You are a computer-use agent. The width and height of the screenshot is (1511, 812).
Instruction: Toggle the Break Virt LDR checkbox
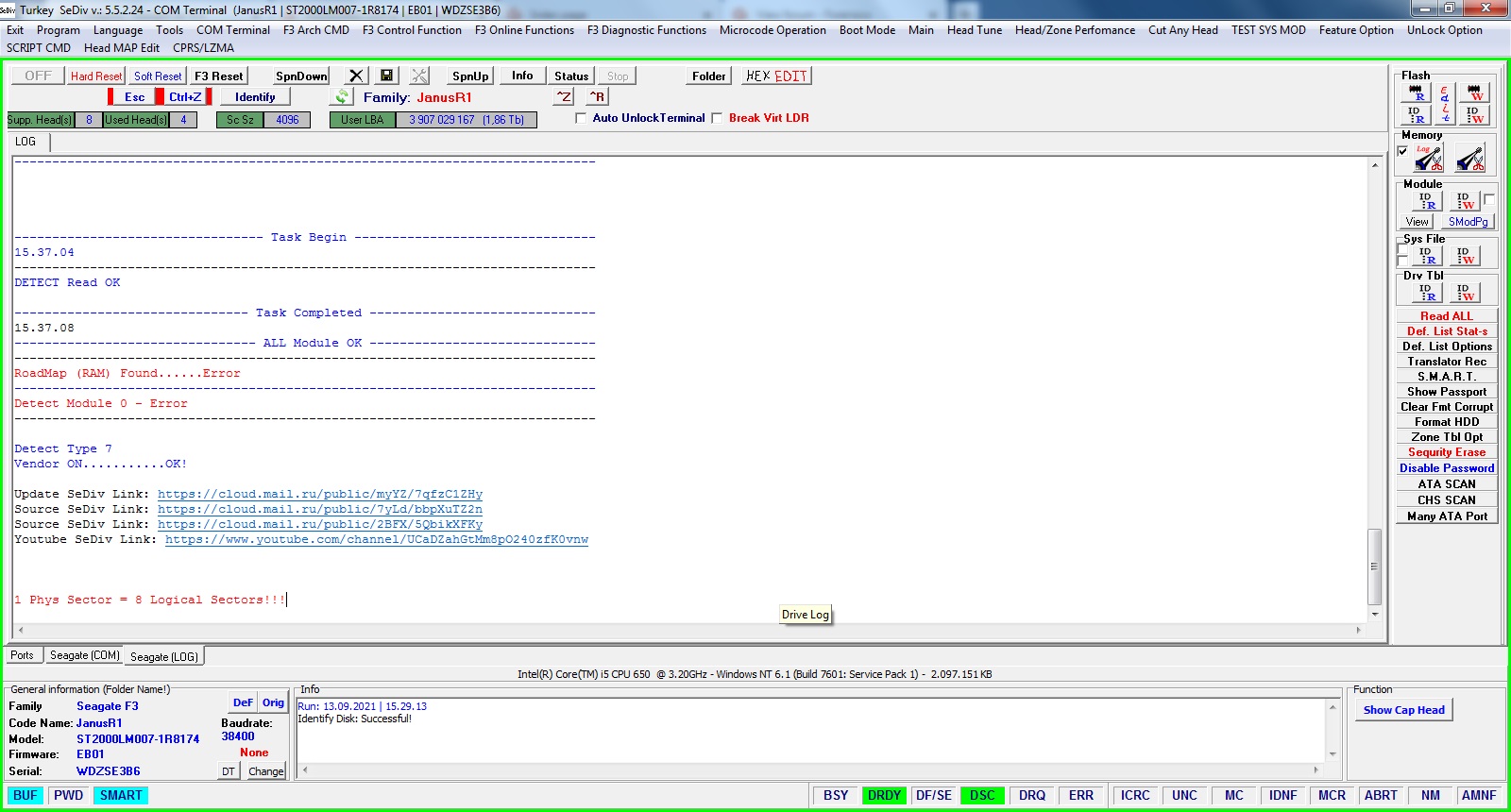(x=717, y=118)
